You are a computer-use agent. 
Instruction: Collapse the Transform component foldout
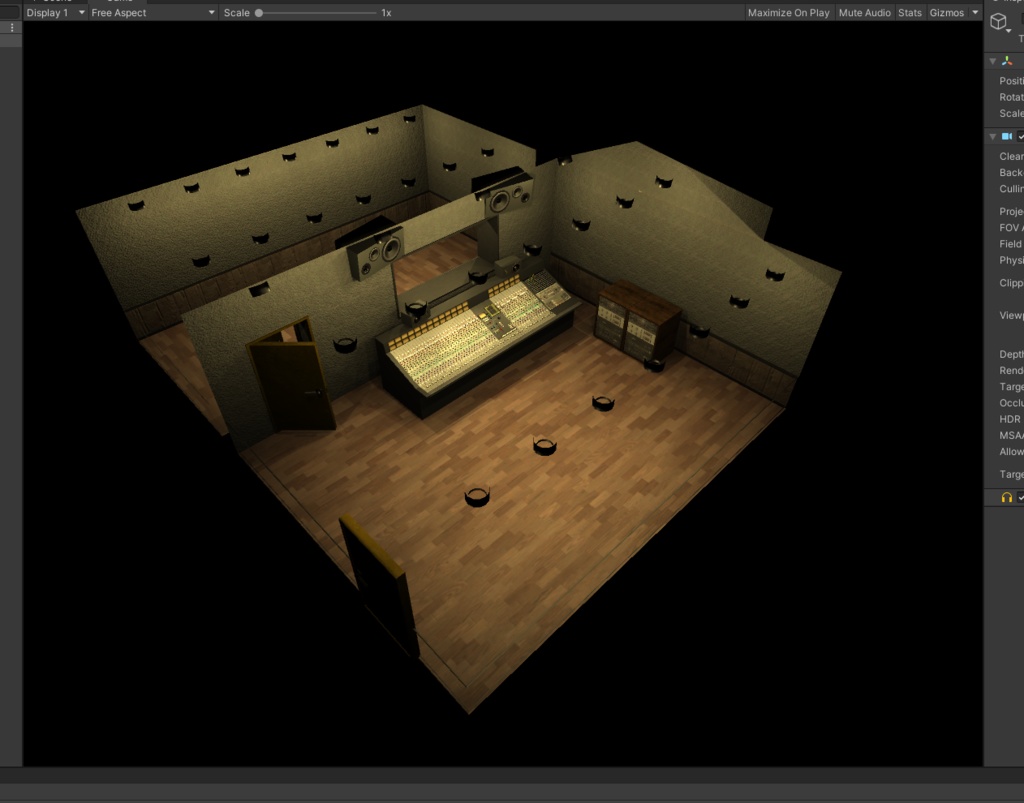993,61
